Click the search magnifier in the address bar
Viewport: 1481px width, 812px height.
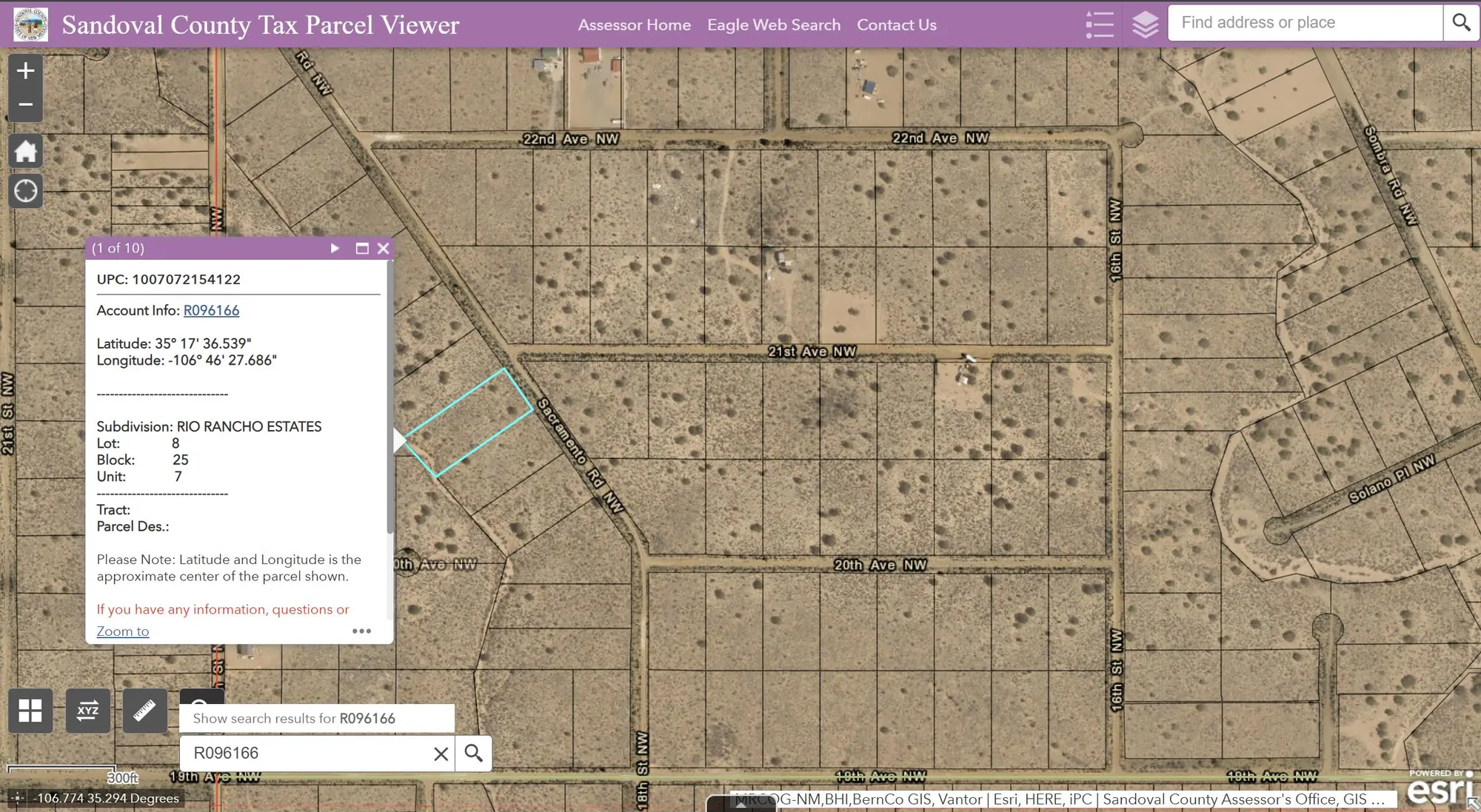pos(1460,23)
